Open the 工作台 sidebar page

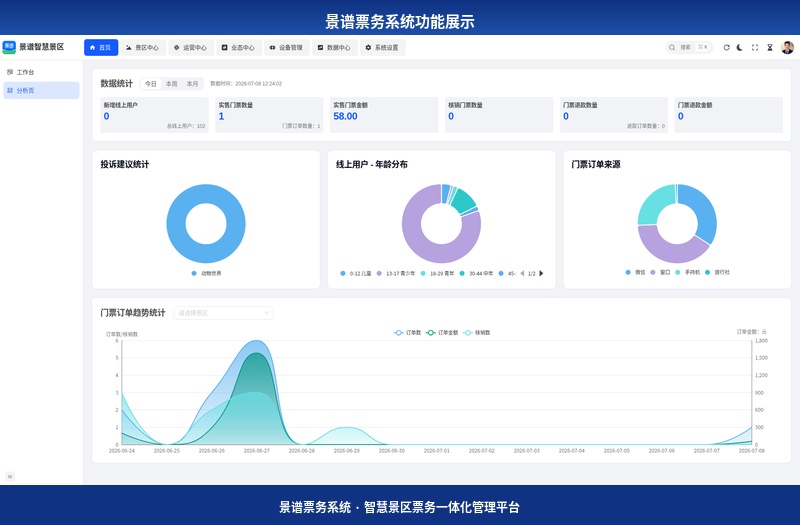coord(41,72)
